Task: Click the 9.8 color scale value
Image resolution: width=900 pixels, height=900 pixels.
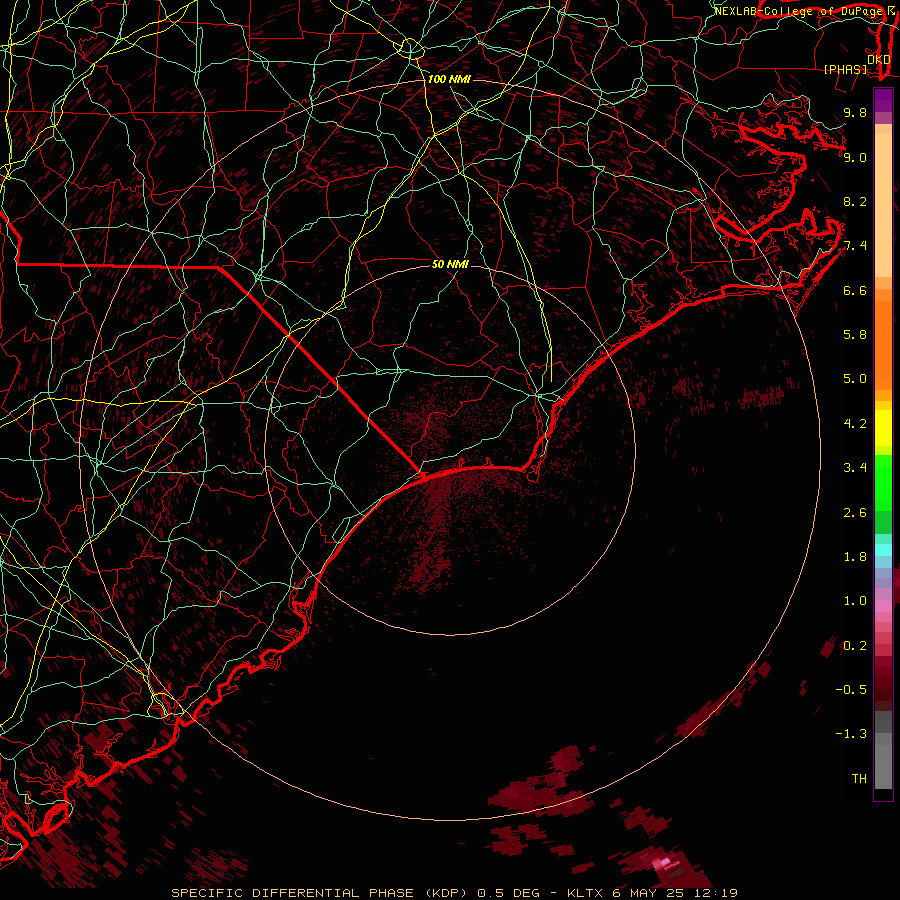Action: [855, 113]
